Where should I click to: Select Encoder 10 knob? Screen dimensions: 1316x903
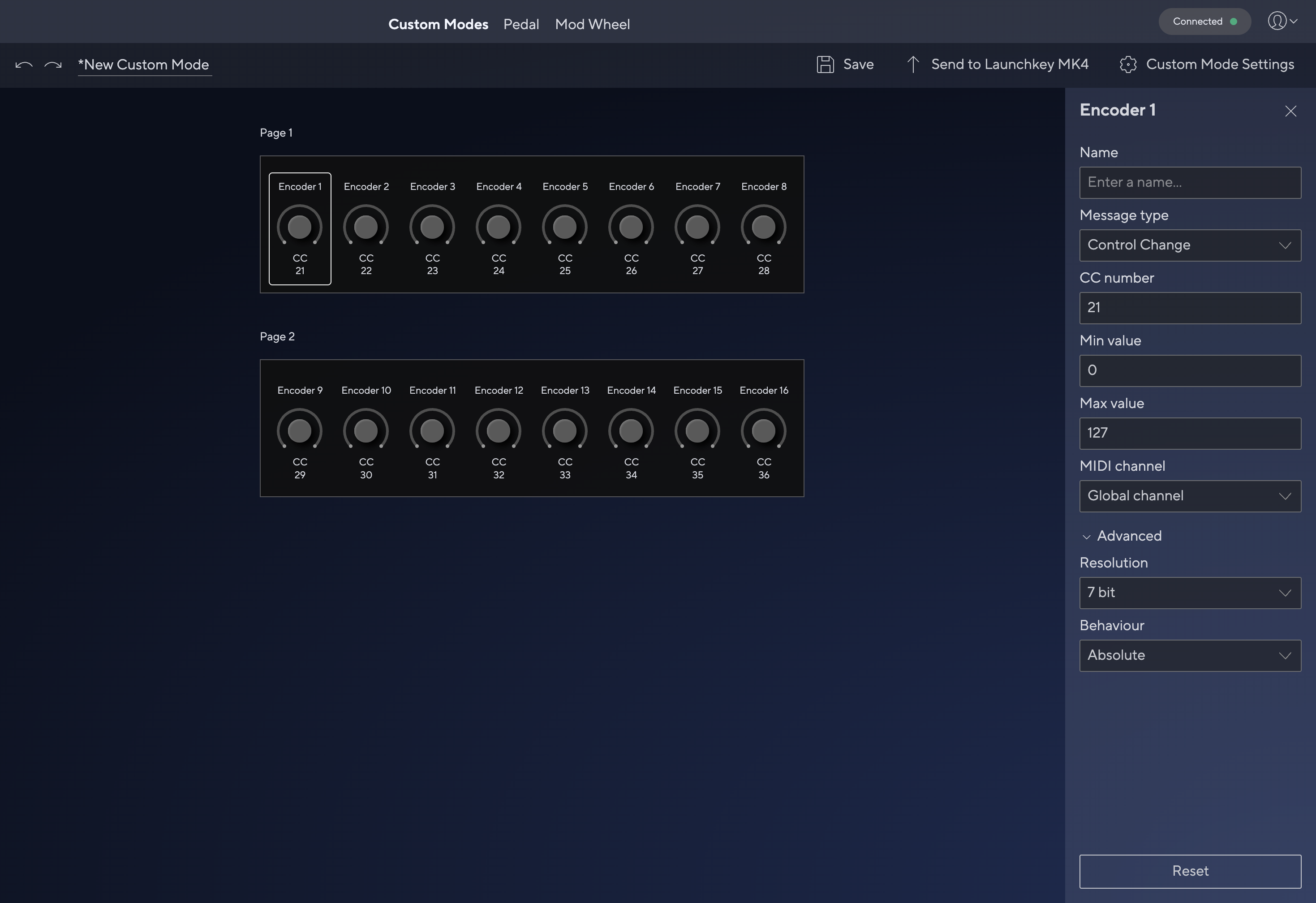point(366,430)
